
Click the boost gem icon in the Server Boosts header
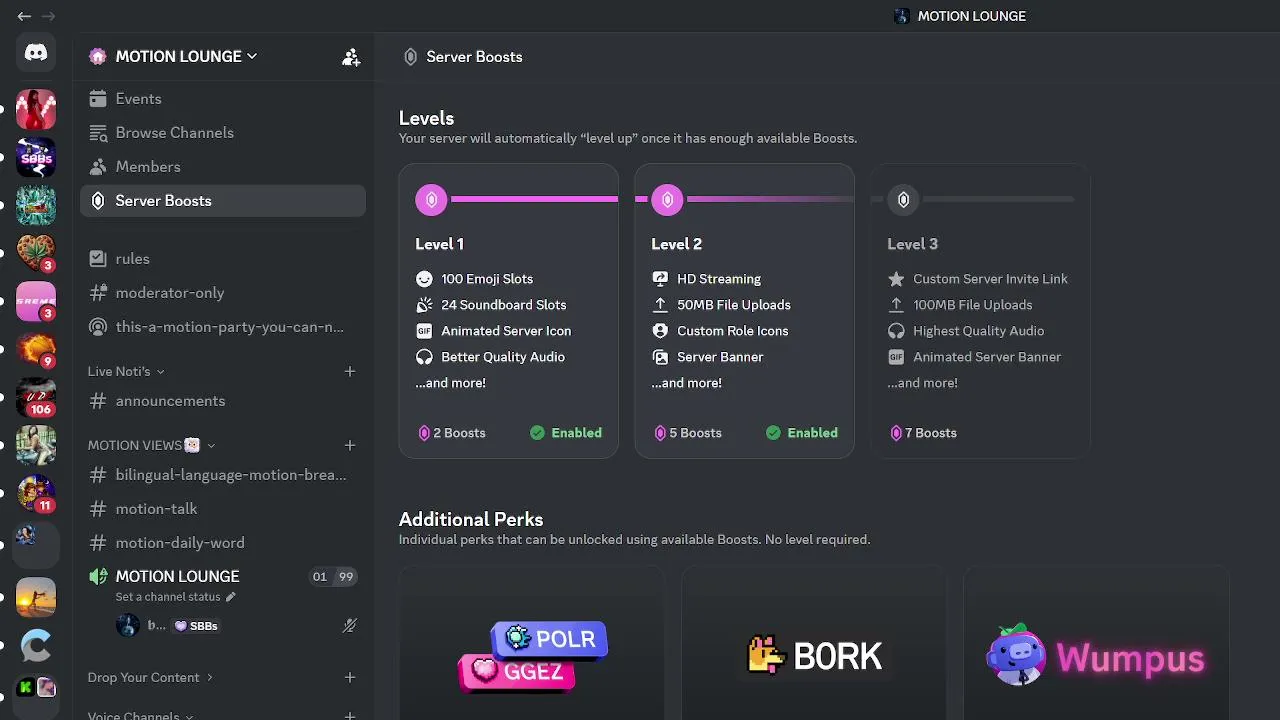coord(410,57)
